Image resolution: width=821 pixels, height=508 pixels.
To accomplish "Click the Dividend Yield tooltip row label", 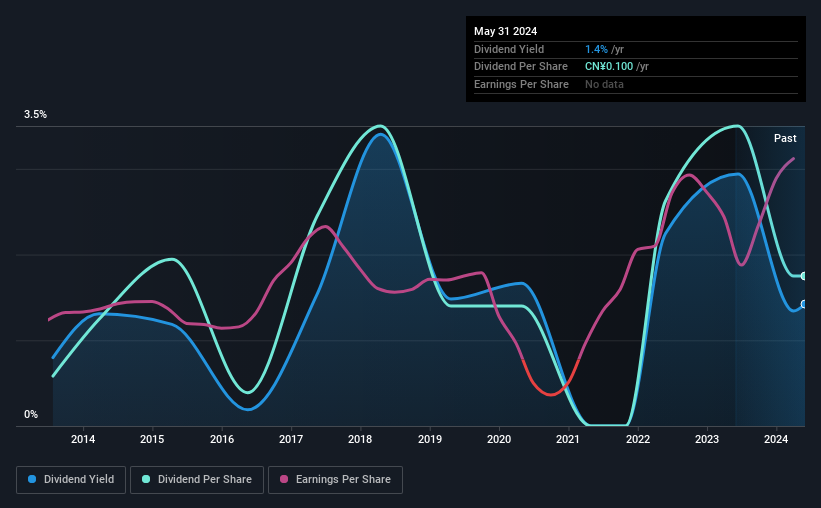I will pos(509,49).
